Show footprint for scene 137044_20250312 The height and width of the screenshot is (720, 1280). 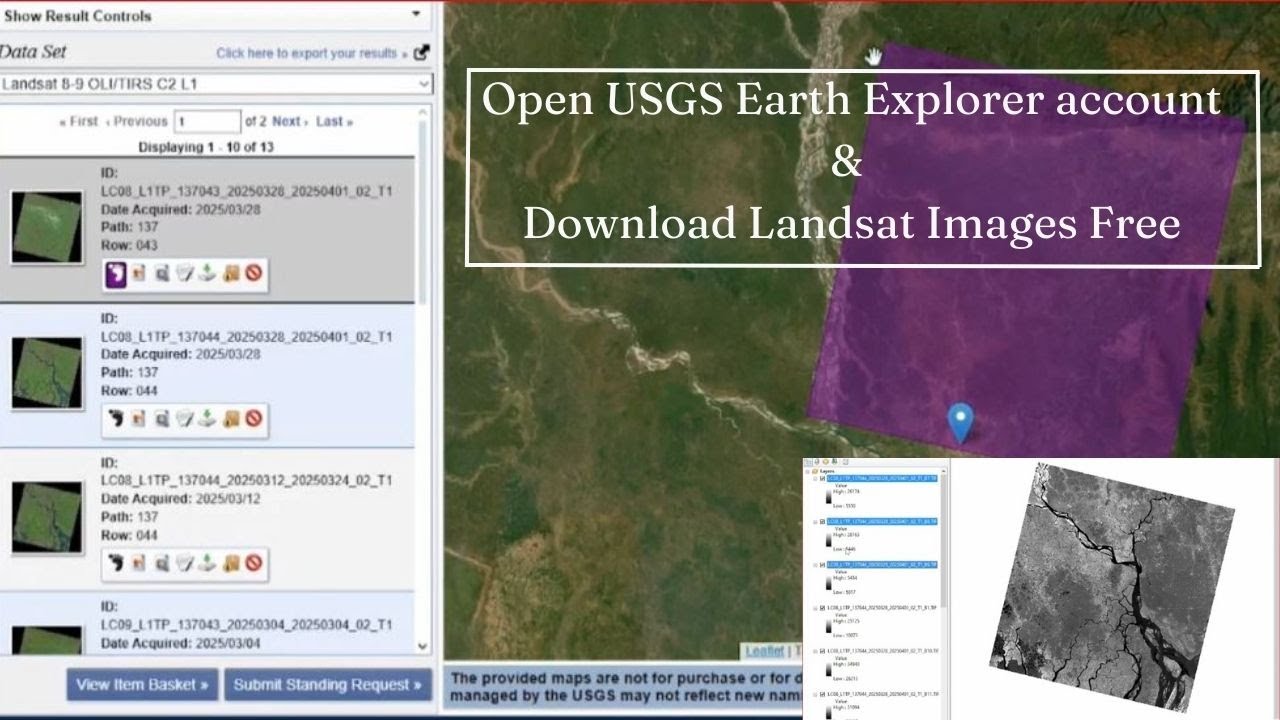tap(116, 563)
